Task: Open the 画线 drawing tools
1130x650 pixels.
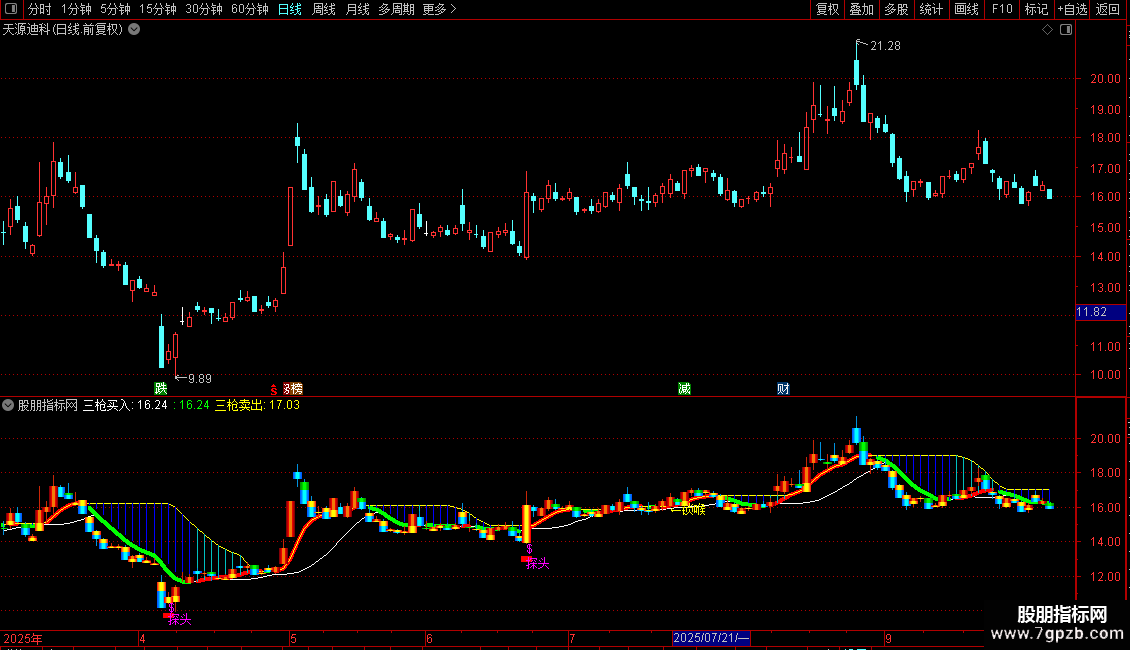Action: (966, 9)
